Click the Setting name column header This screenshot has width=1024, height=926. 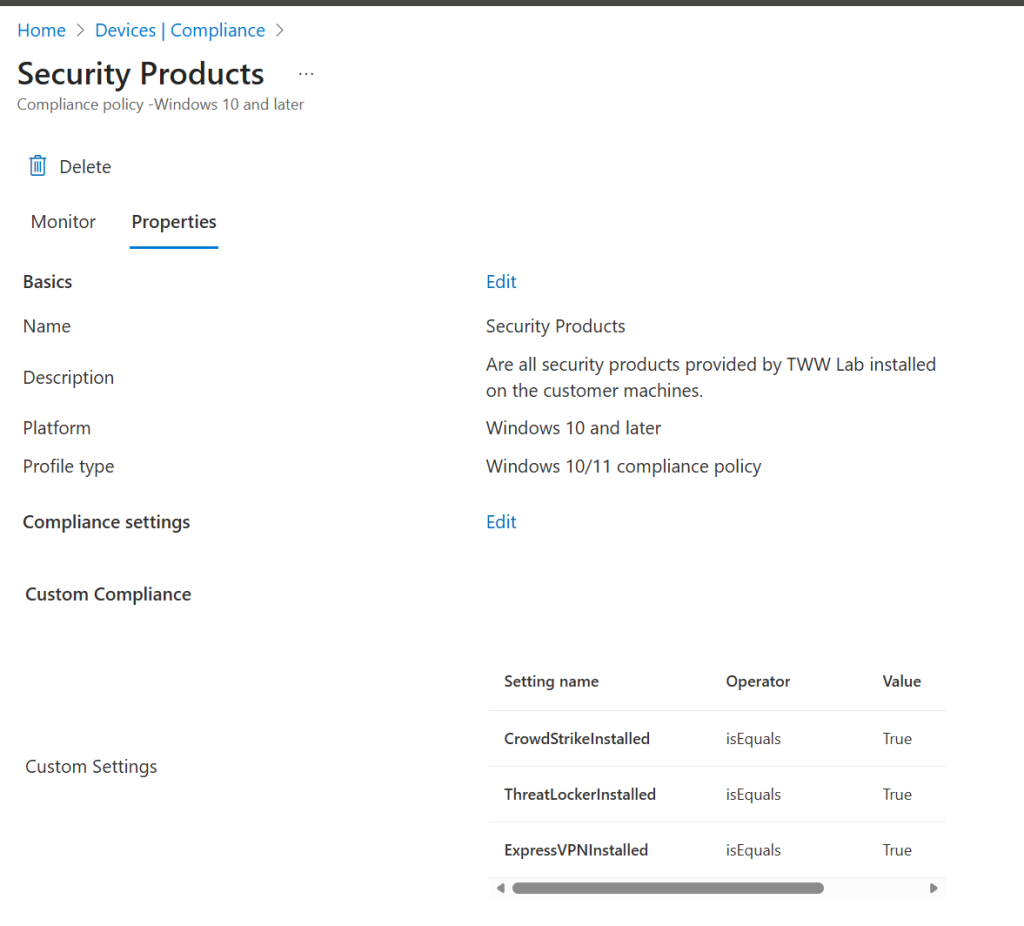coord(551,682)
